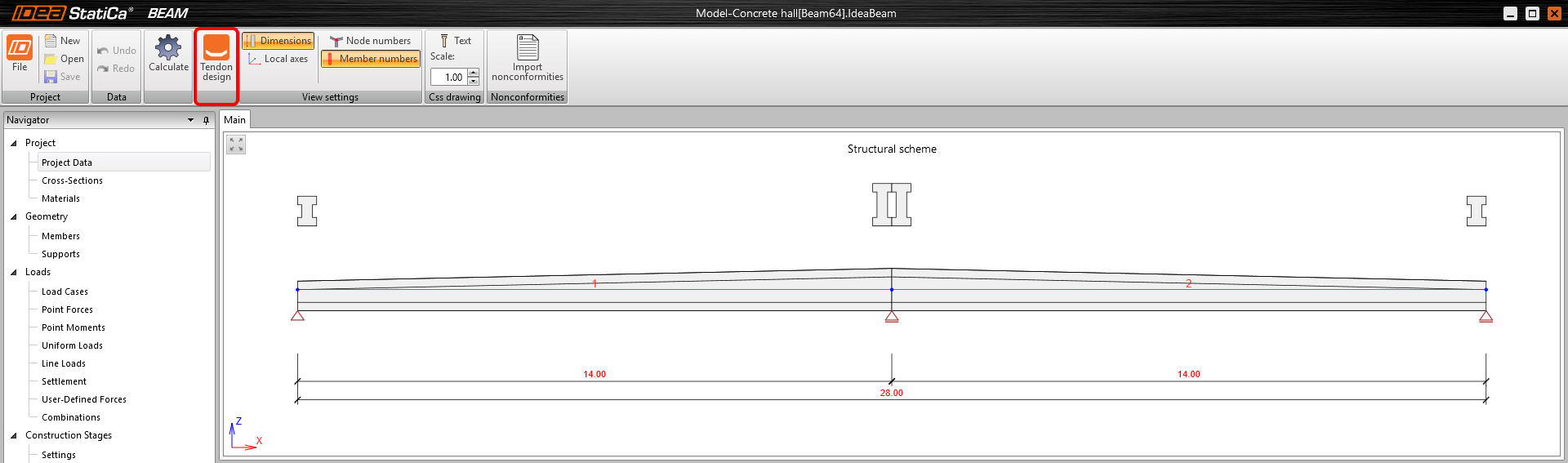
Task: Click the left cross-section symbol
Action: (307, 211)
